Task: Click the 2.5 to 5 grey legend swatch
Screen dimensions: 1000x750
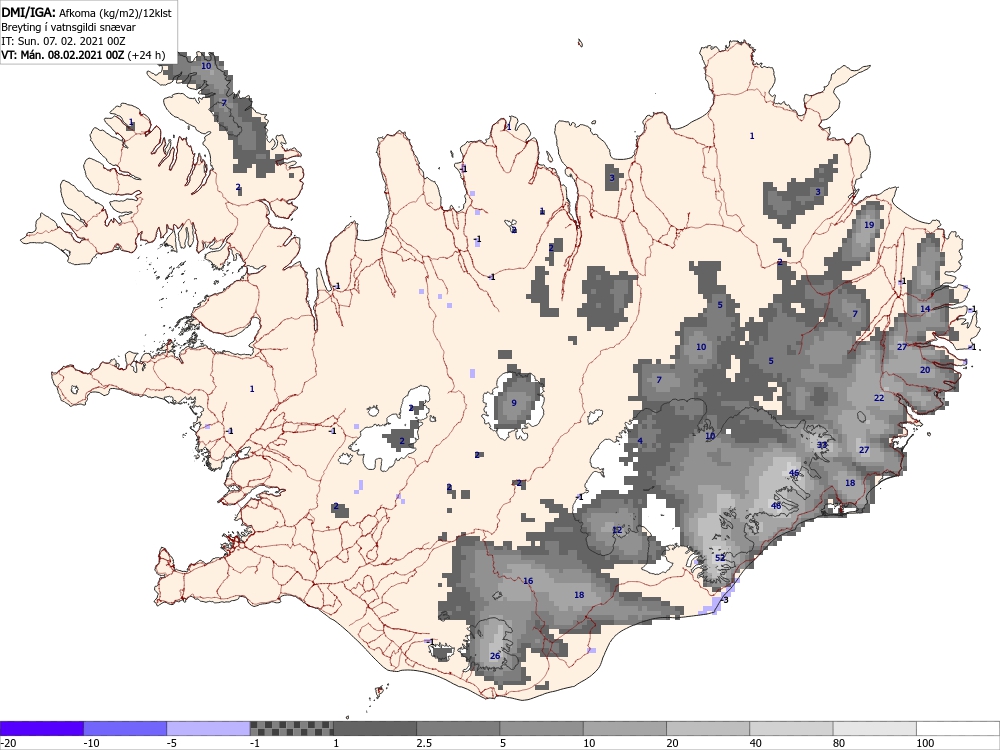Action: pos(458,728)
